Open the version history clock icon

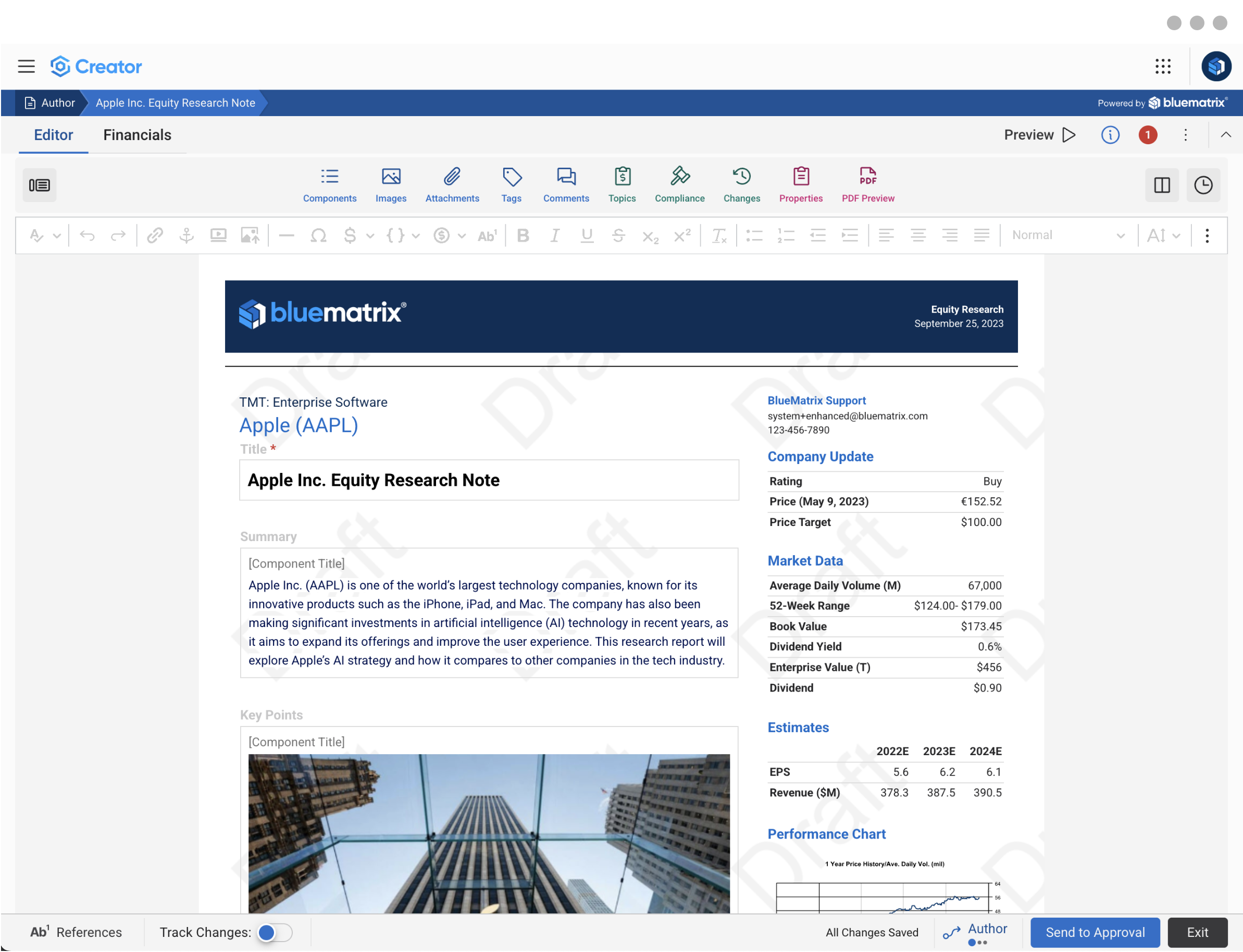[x=1203, y=185]
